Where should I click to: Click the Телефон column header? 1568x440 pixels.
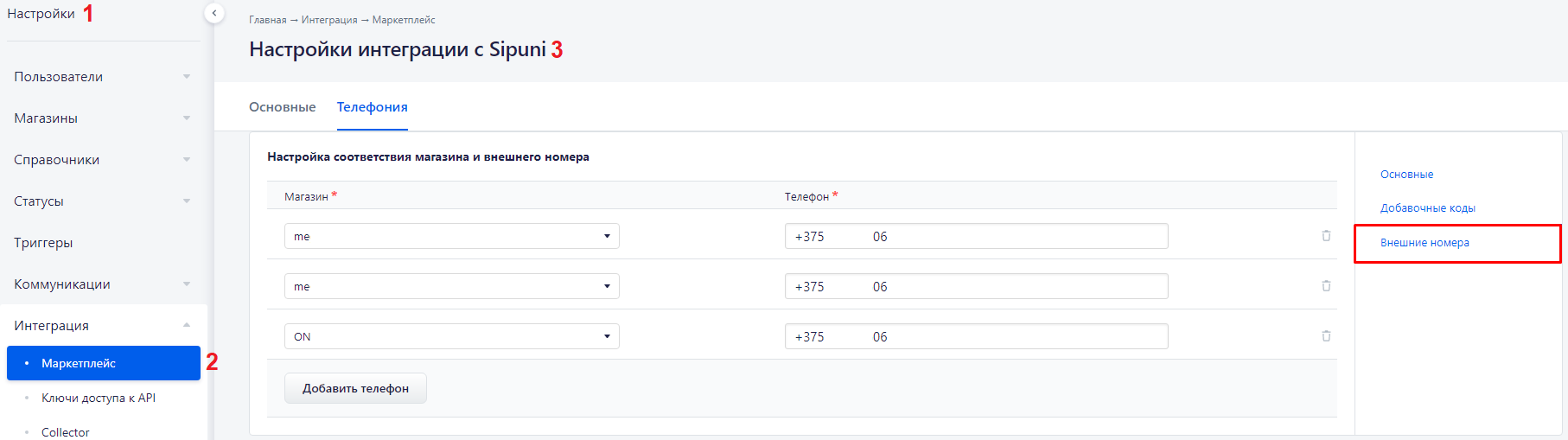(806, 197)
